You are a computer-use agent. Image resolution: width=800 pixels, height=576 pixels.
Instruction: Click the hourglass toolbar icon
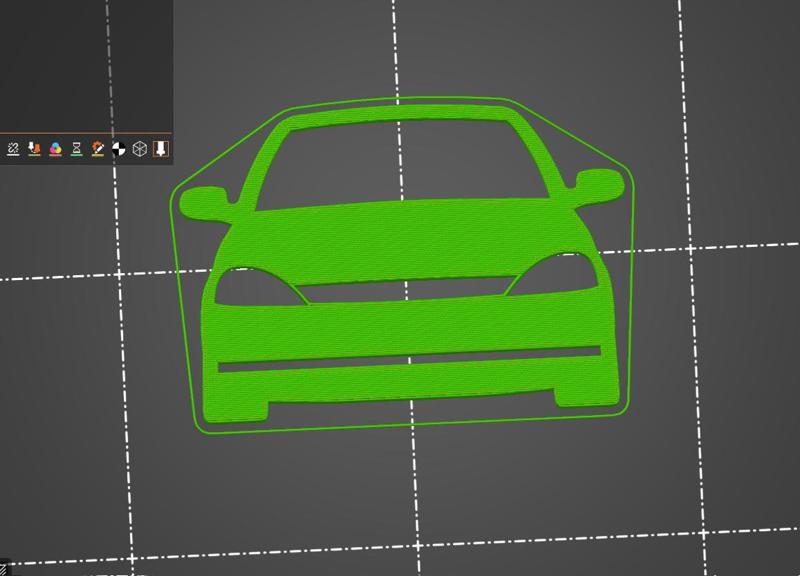(77, 148)
